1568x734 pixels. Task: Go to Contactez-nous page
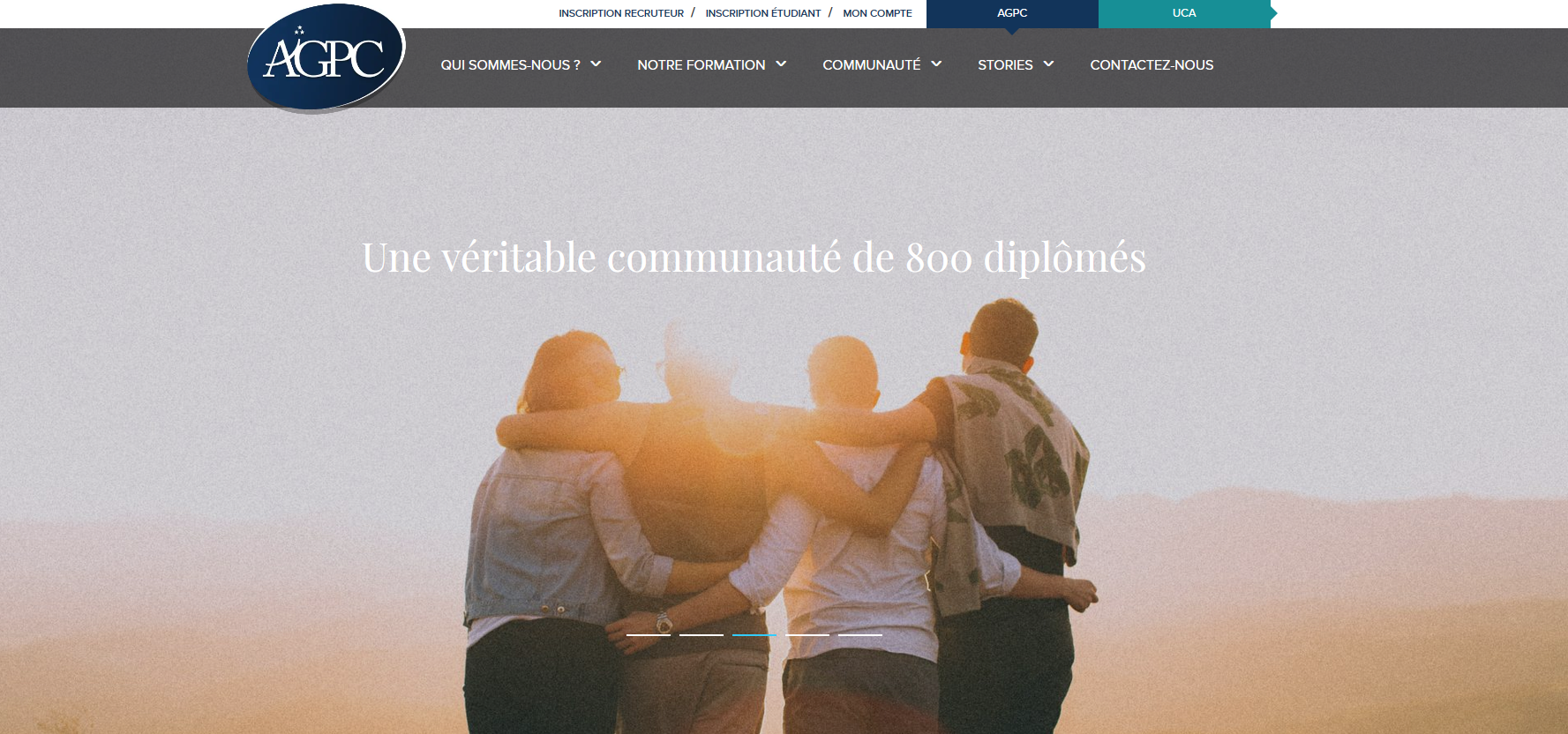click(x=1152, y=64)
